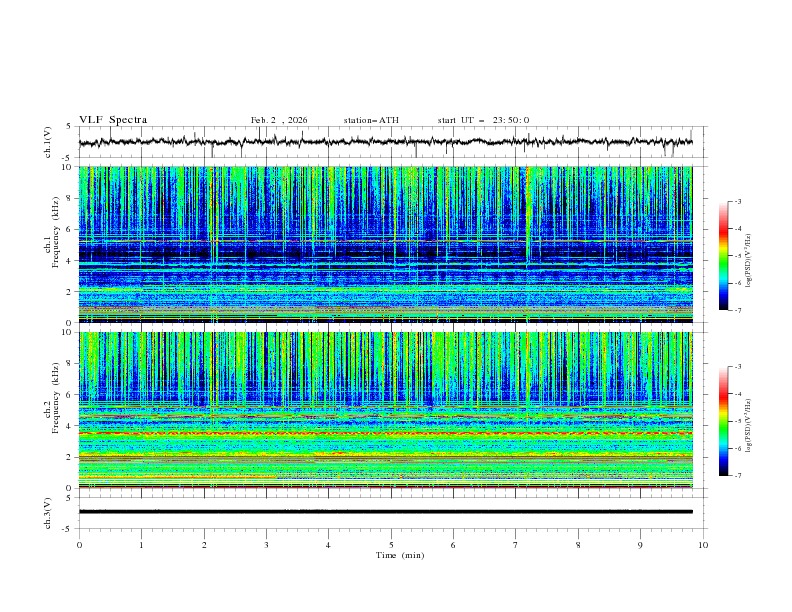Image resolution: width=792 pixels, height=612 pixels.
Task: Click time axis tick label "9"
Action: click(x=640, y=545)
